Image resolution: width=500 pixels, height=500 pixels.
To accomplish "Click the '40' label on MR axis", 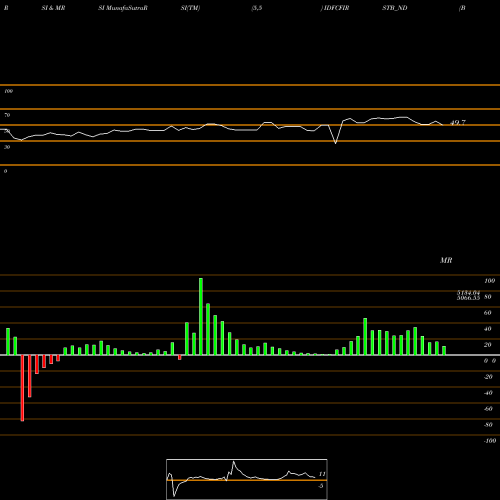I will point(488,329).
